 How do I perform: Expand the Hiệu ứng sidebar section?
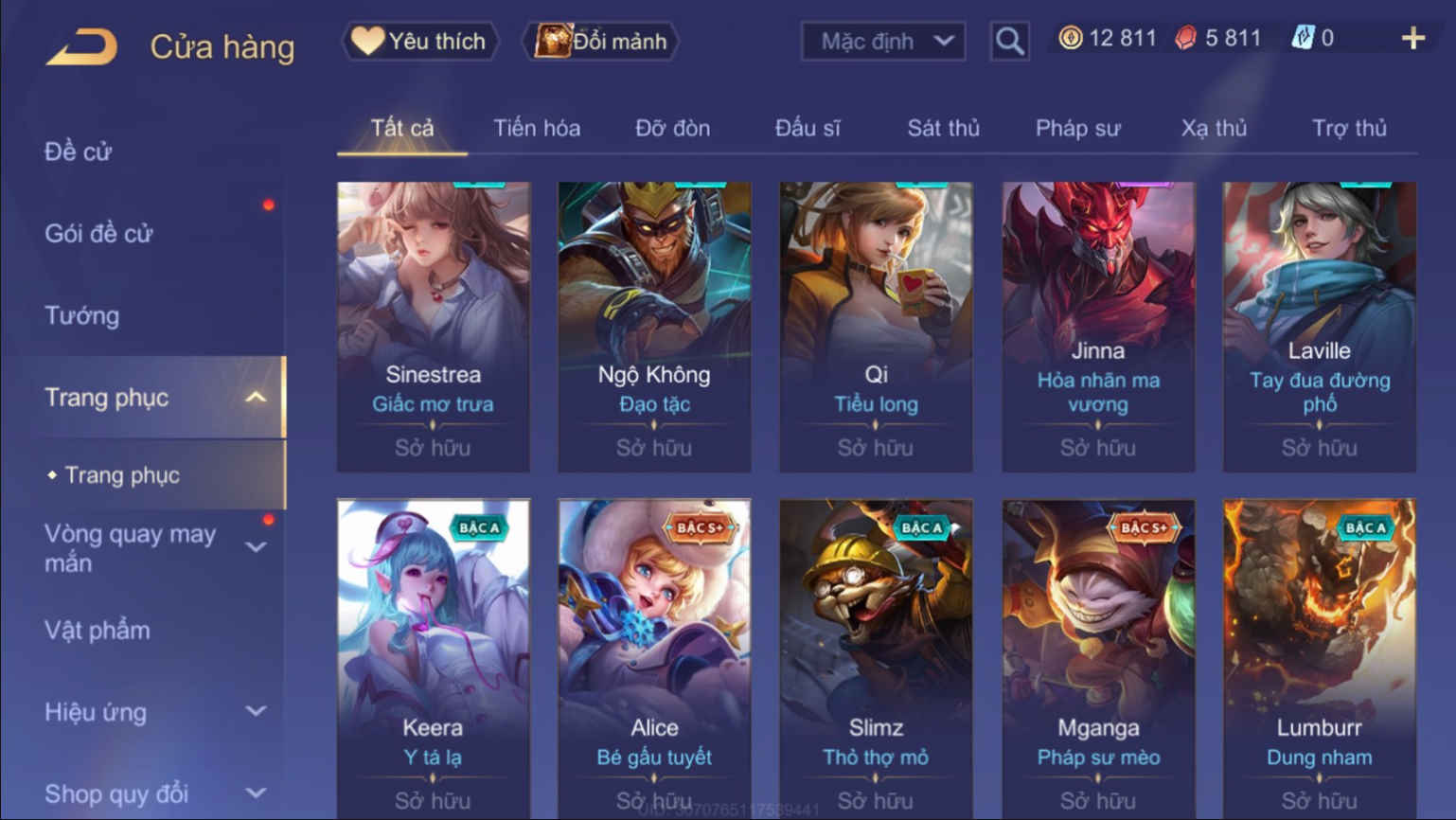(x=256, y=711)
